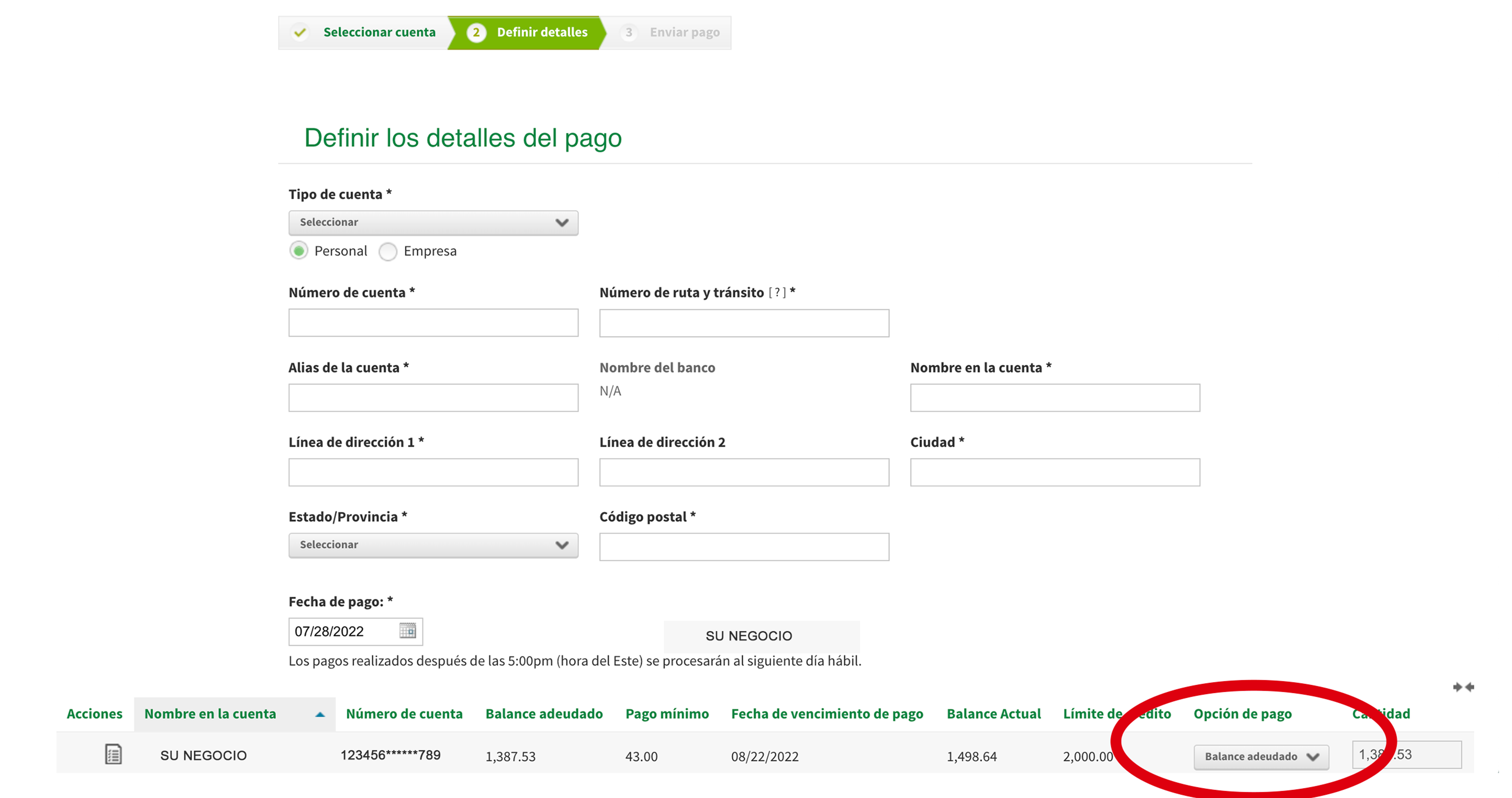Click the Número de ruta y tránsito field
Image resolution: width=1512 pixels, height=798 pixels.
click(744, 323)
